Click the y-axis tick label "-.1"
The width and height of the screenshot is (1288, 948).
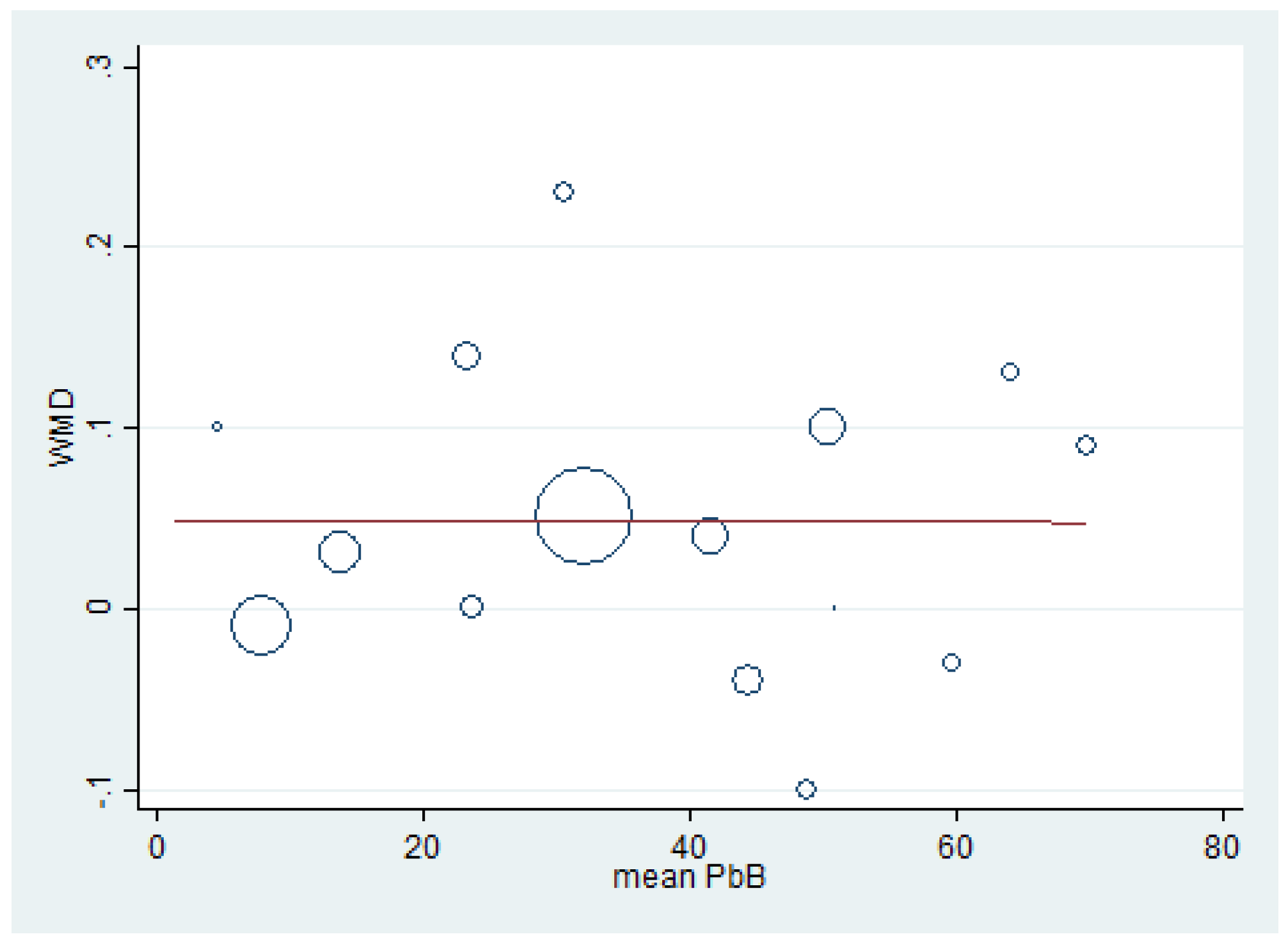tap(99, 793)
